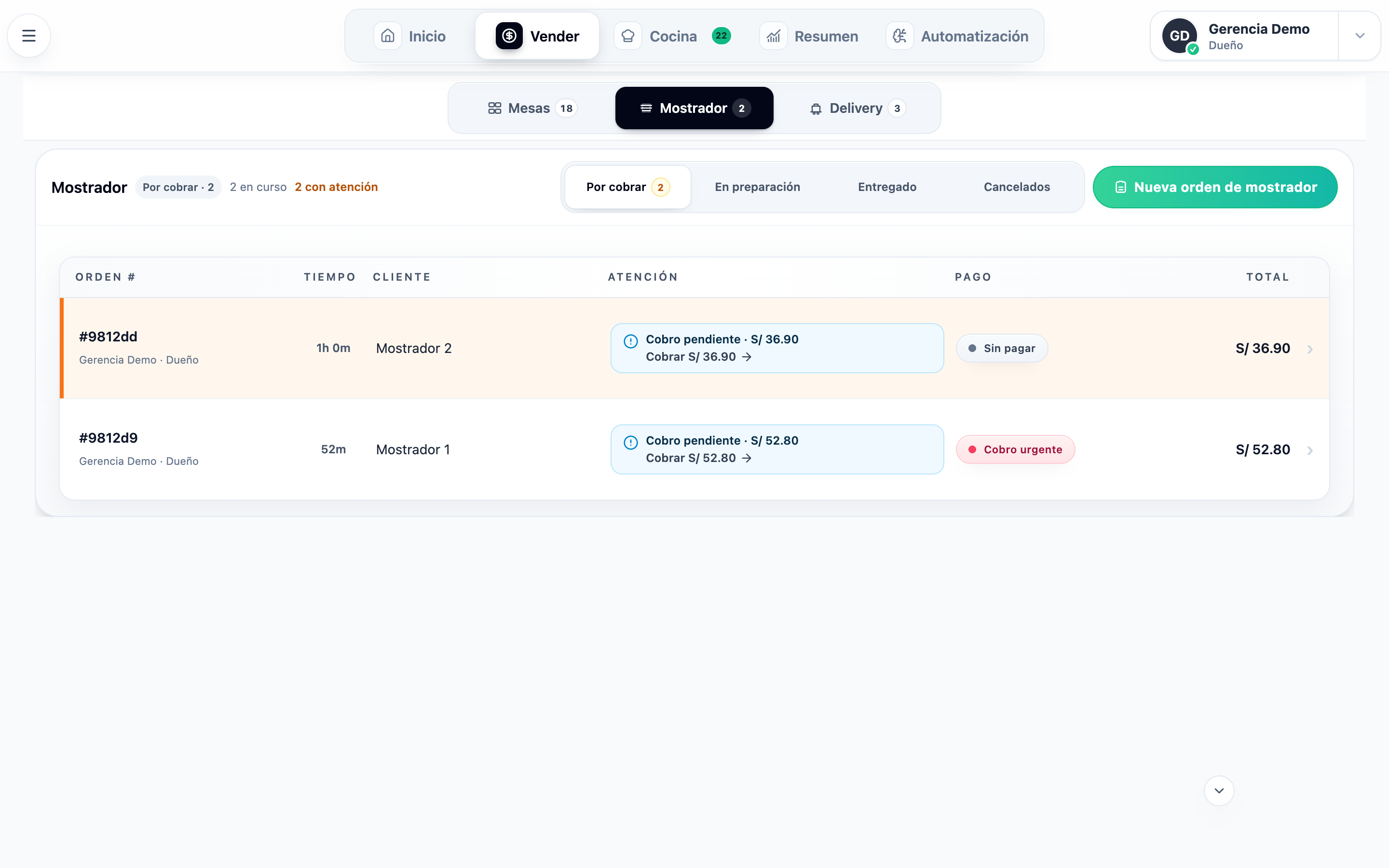Click Cobrar S/ 52.80 link
The image size is (1389, 868).
pyautogui.click(x=698, y=458)
